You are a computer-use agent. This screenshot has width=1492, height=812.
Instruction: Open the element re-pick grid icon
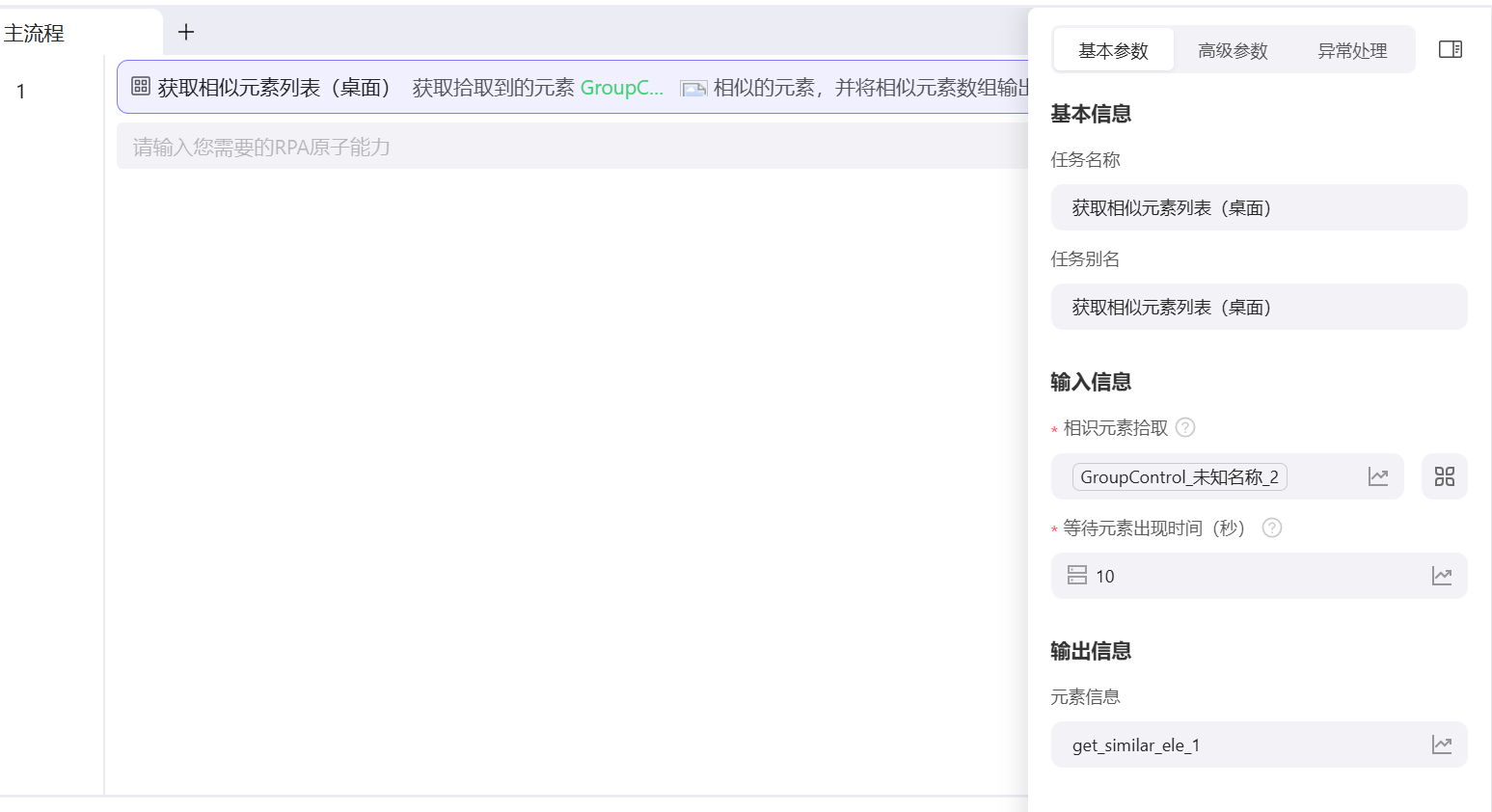(1444, 475)
